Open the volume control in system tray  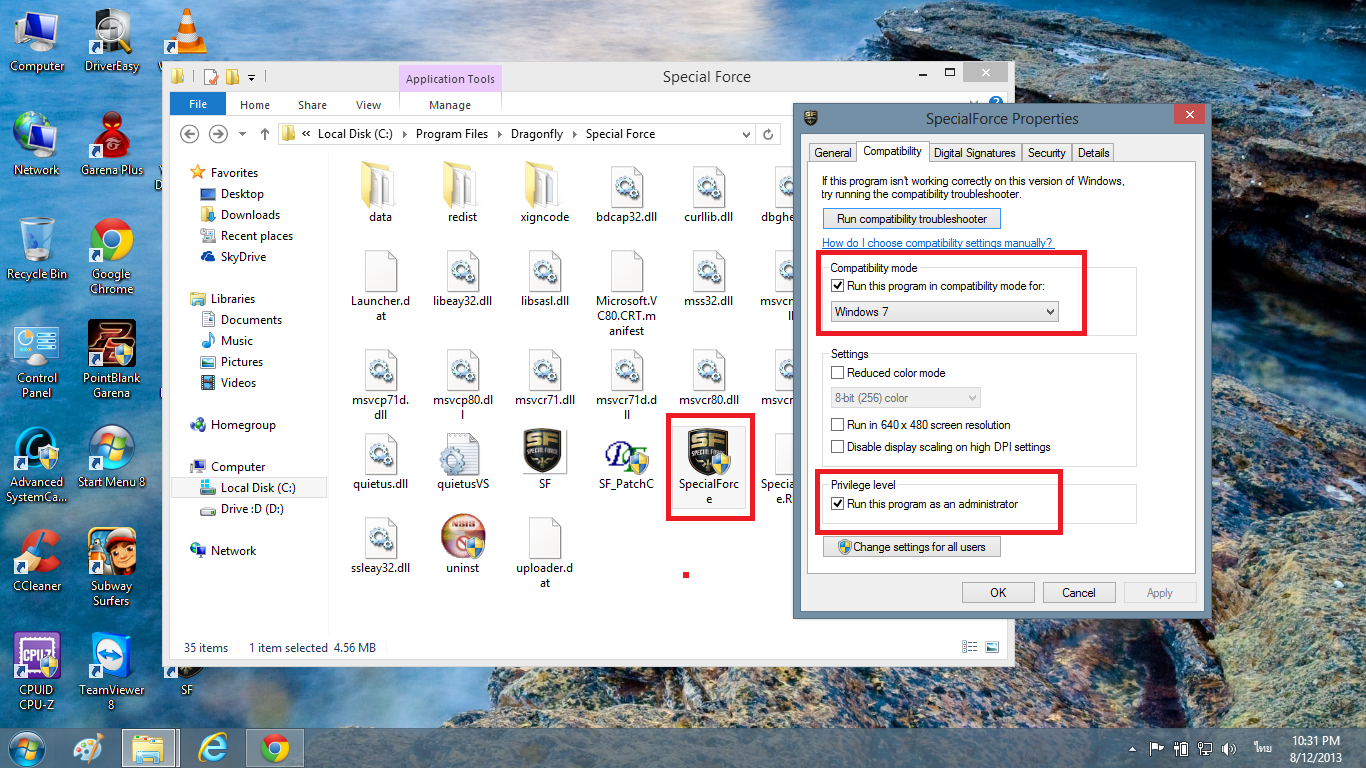1229,748
